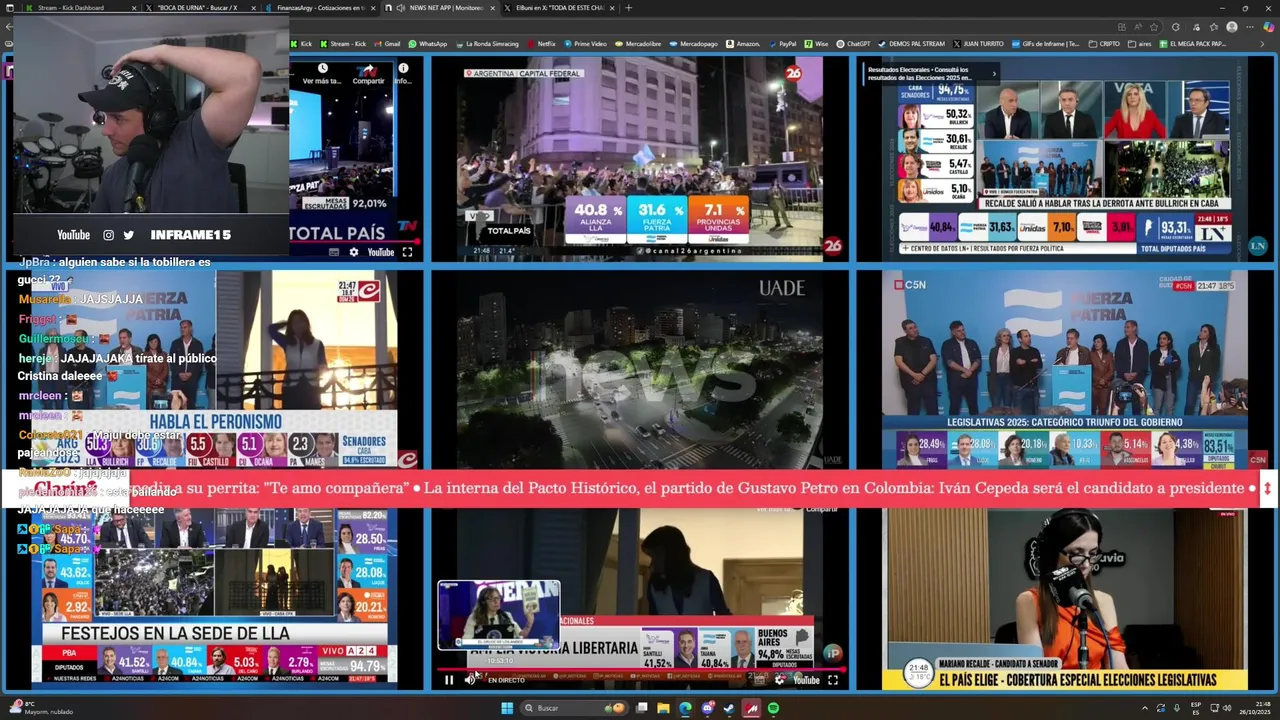Open Discord from the taskbar
Screen dimensions: 1280x720
click(707, 708)
